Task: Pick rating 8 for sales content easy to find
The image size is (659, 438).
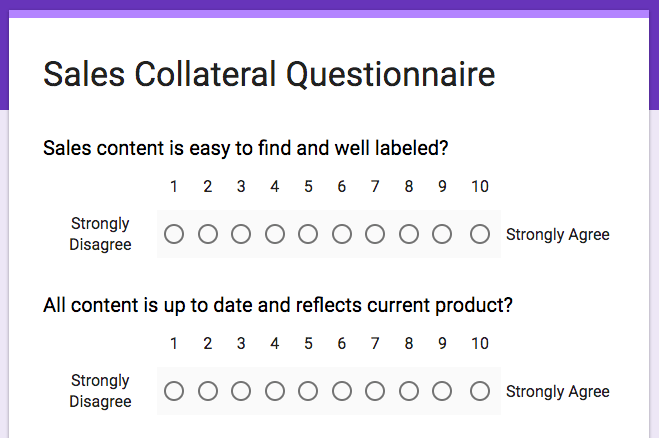Action: point(409,234)
